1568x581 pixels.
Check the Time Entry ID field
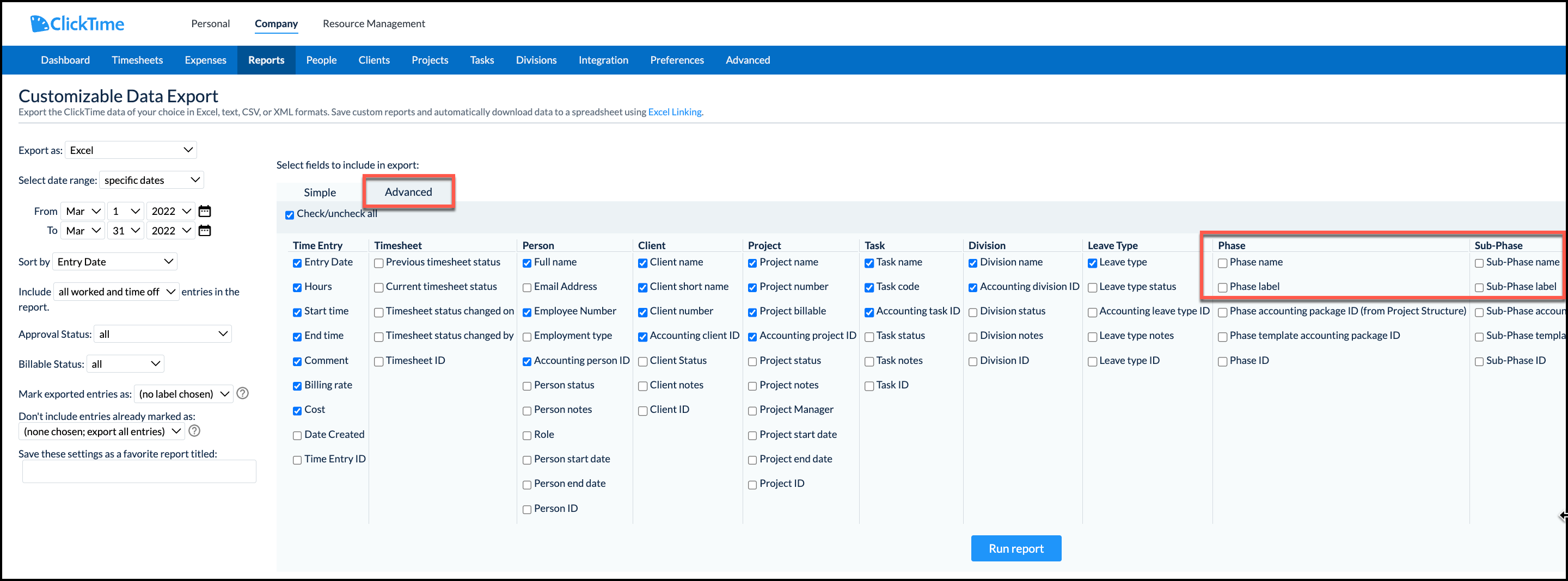[x=297, y=461]
